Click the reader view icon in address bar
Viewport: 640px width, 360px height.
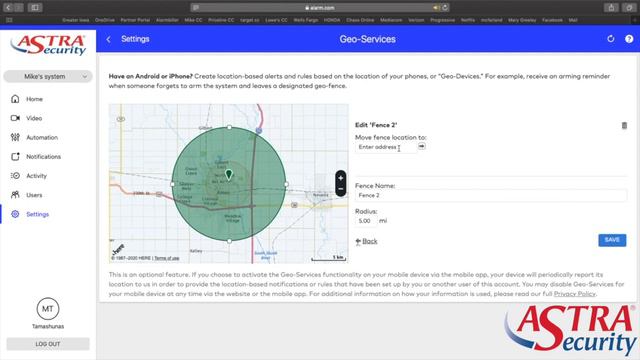tap(196, 7)
